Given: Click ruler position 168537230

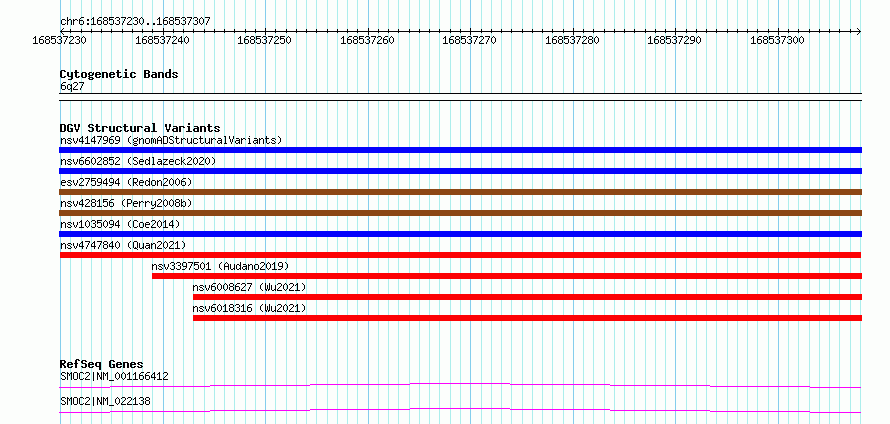Looking at the screenshot, I should (60, 40).
